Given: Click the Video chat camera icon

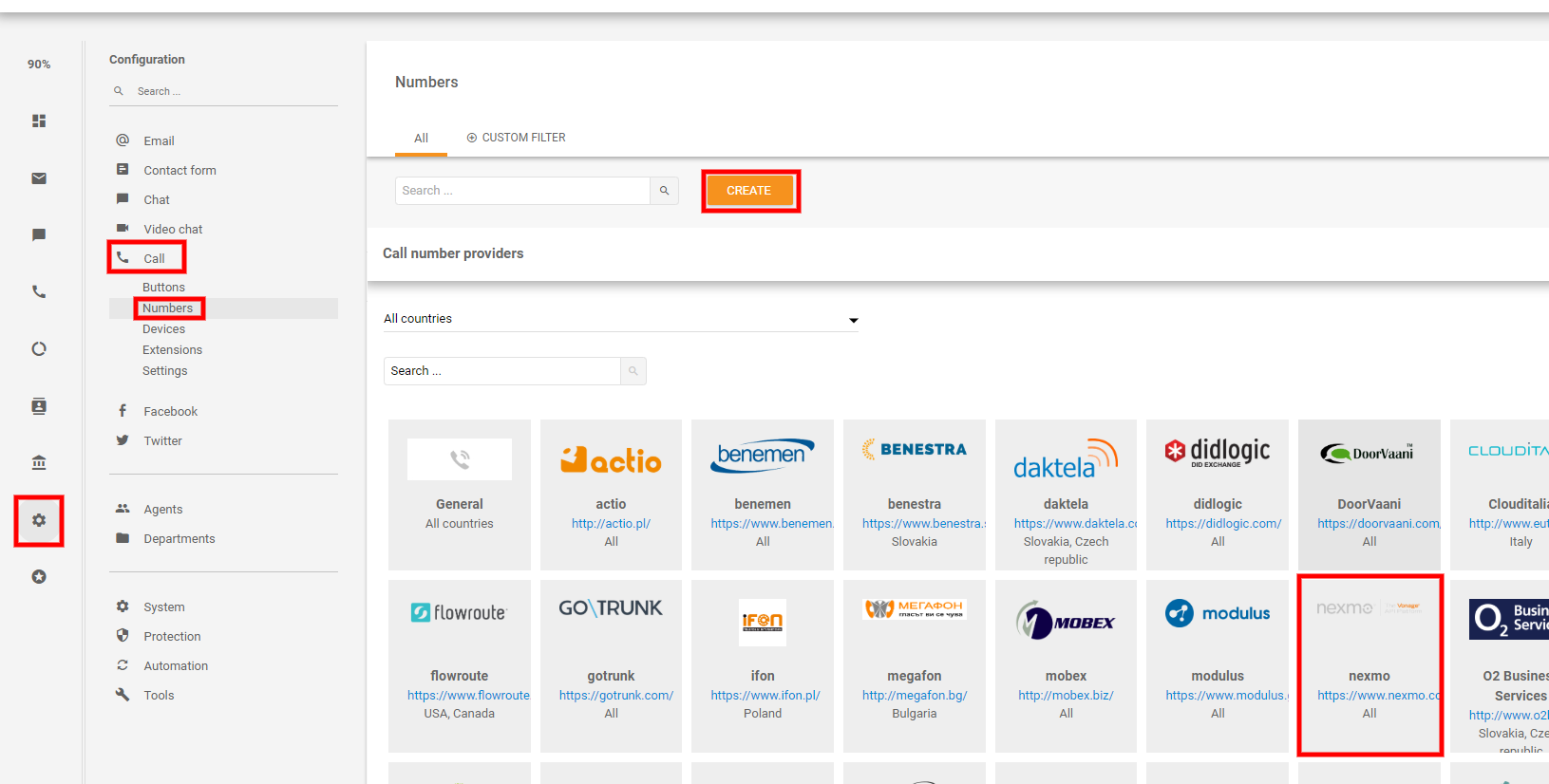Looking at the screenshot, I should click(x=123, y=228).
